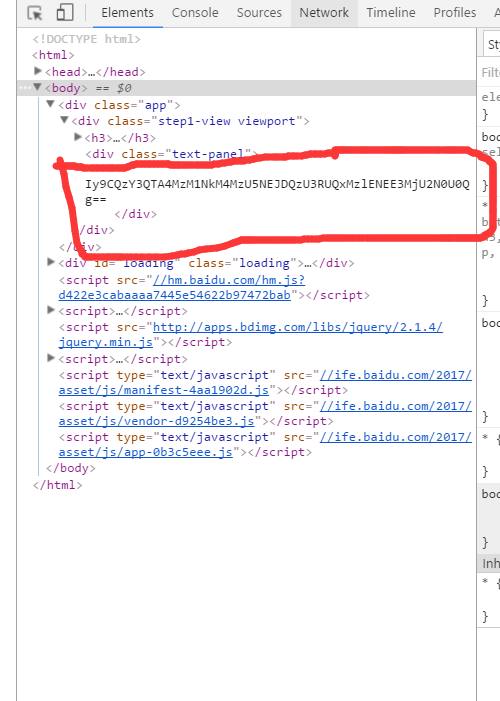Viewport: 500px width, 701px height.
Task: Expand the loading div node
Action: pos(51,262)
